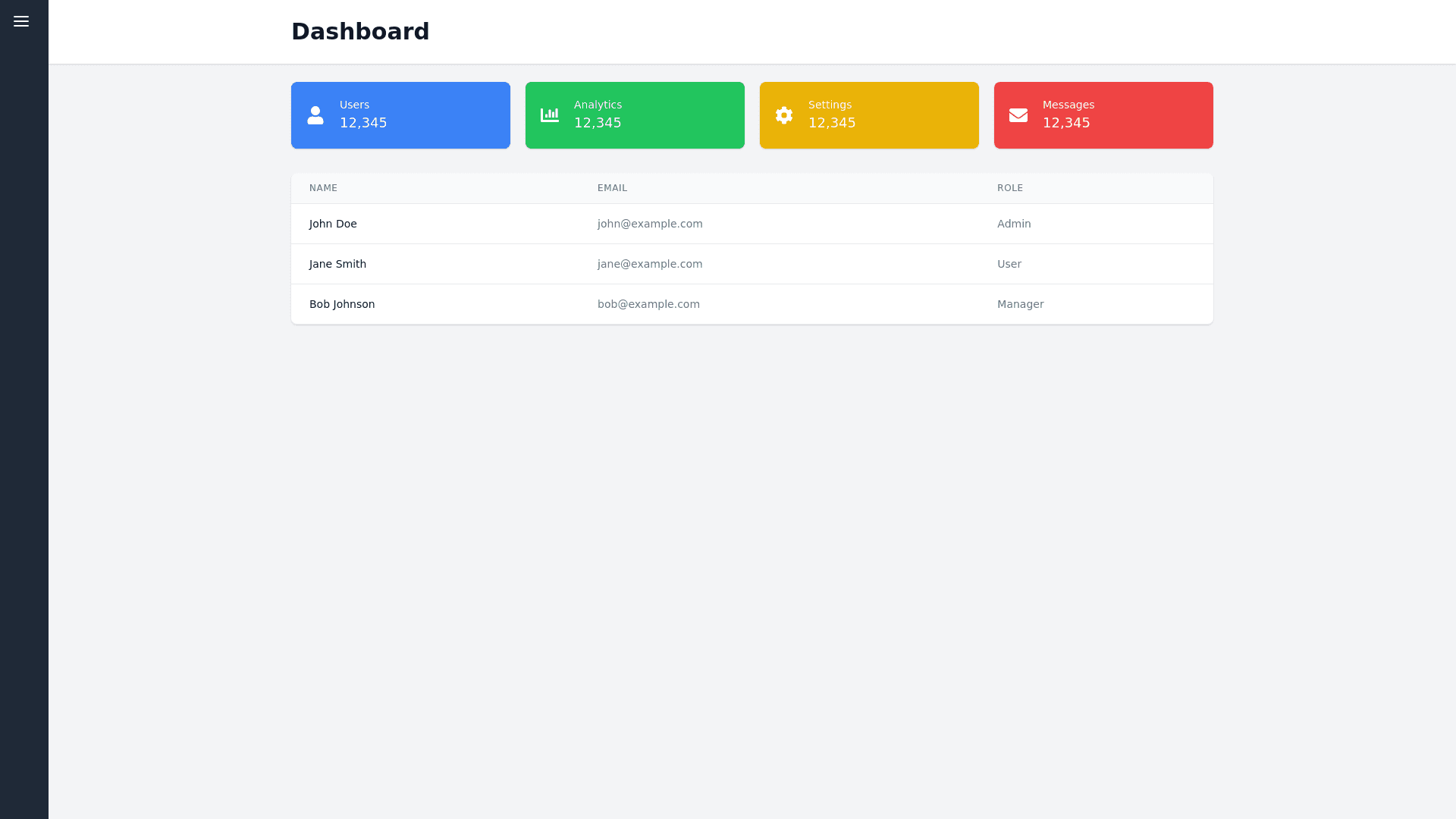1456x819 pixels.
Task: Click the ROLE column header
Action: (1009, 188)
